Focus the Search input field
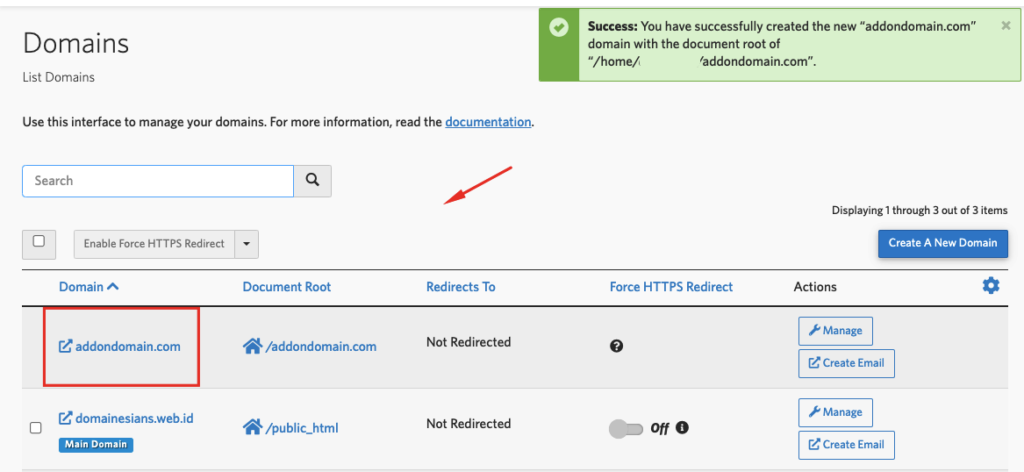Viewport: 1024px width, 472px height. click(x=158, y=181)
